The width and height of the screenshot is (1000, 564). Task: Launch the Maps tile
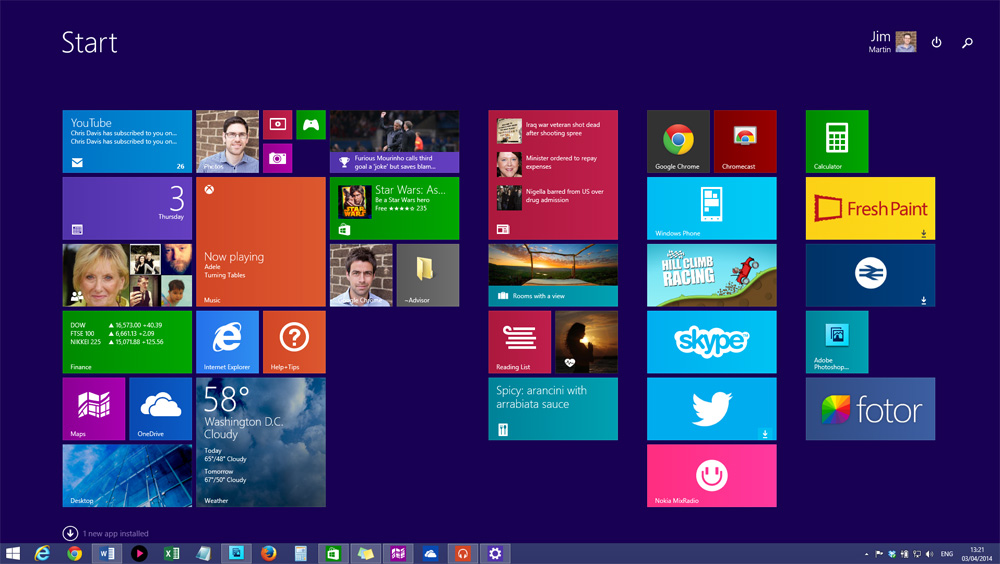[94, 409]
